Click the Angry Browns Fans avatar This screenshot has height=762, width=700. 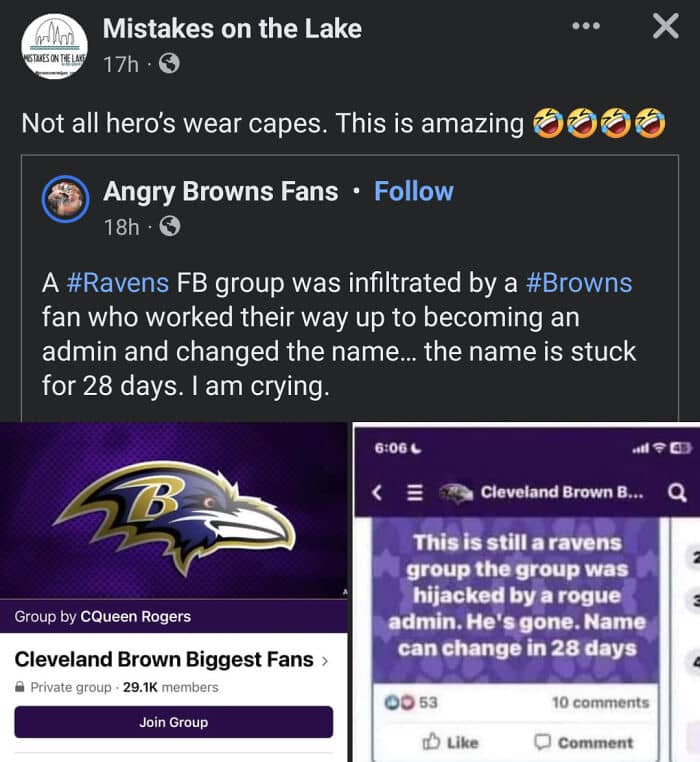pos(67,198)
